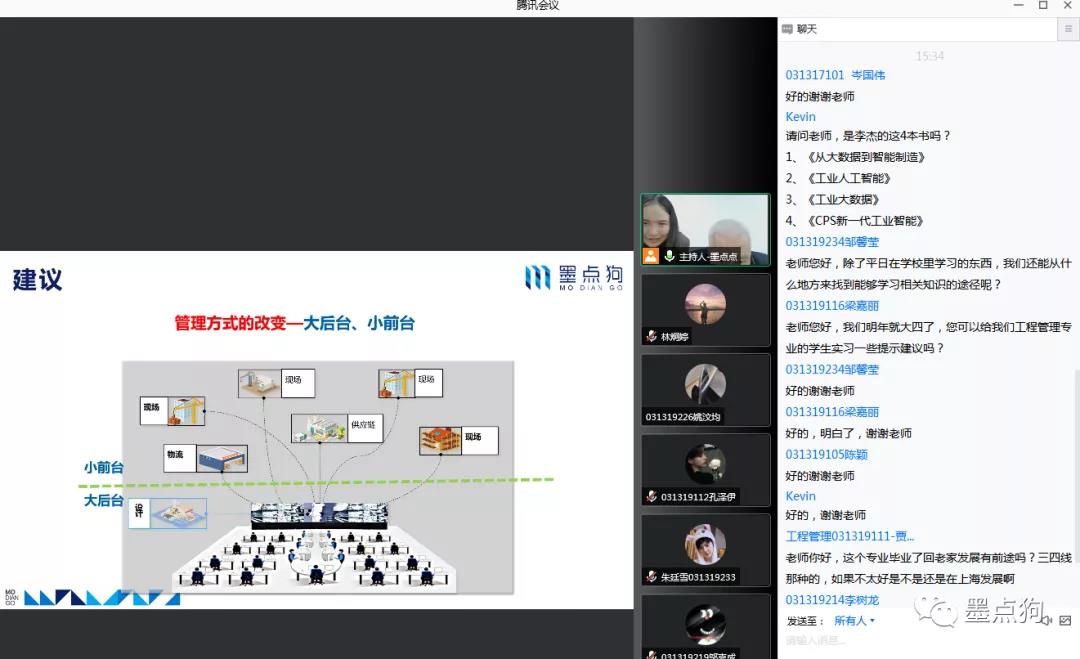Screen dimensions: 1080x659
Task: Click the message input field 请输入消息
Action: tap(900, 641)
